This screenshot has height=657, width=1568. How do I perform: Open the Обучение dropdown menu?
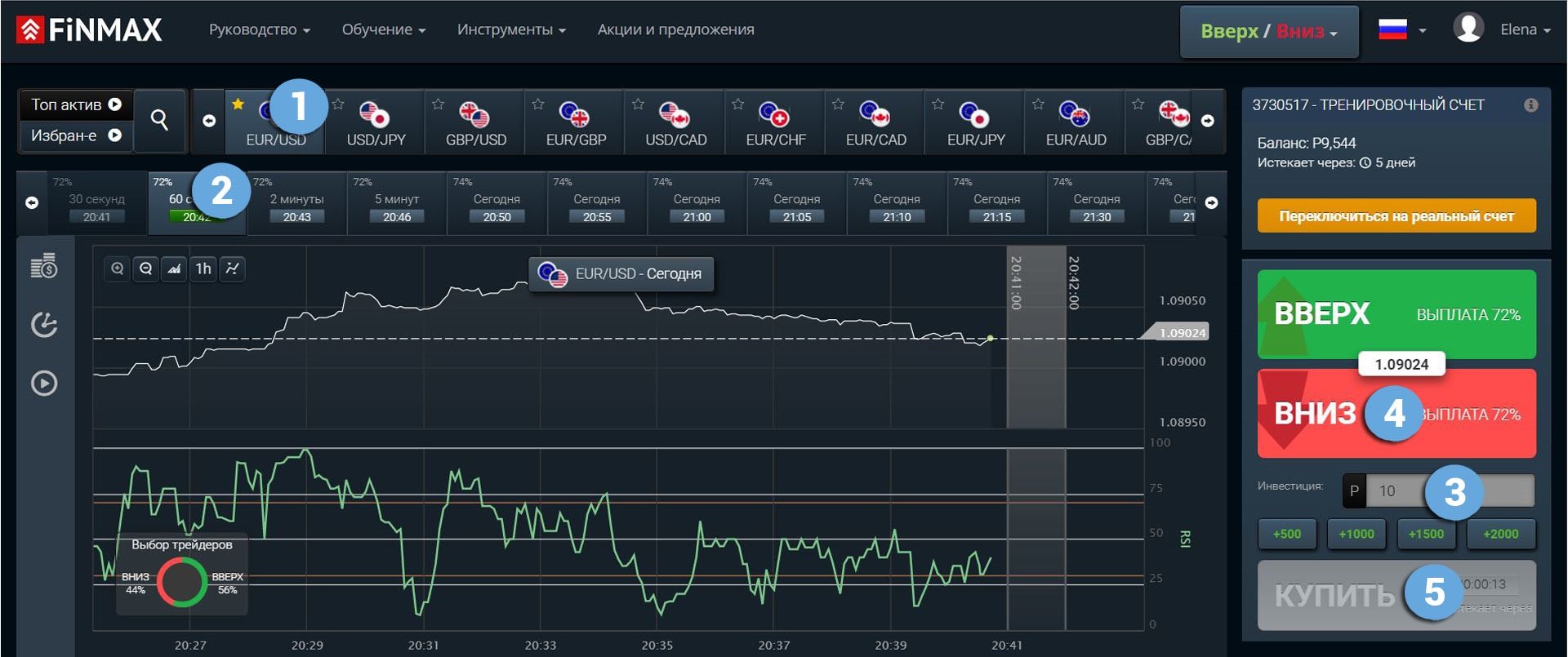383,29
